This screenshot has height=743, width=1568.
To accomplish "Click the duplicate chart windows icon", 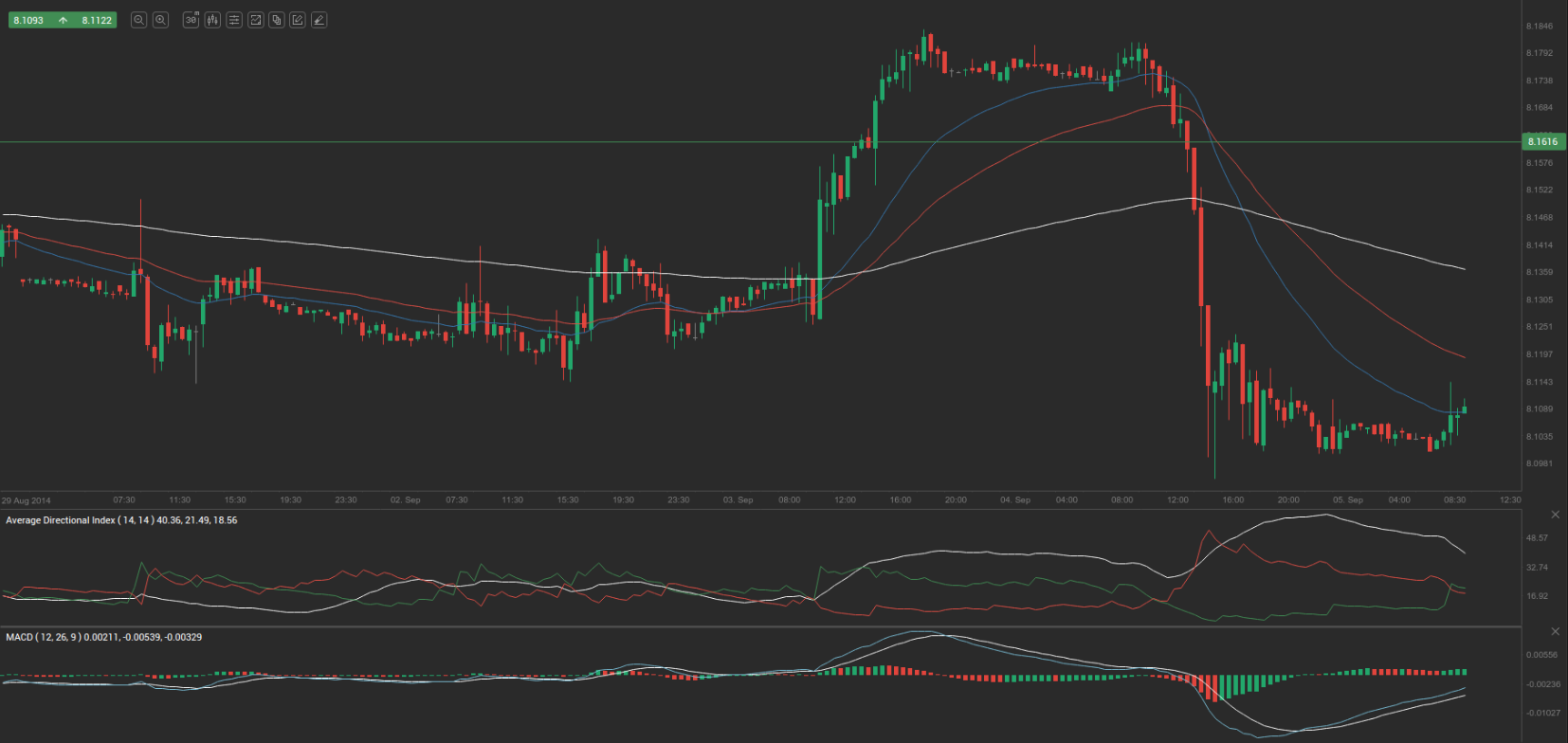I will click(277, 20).
